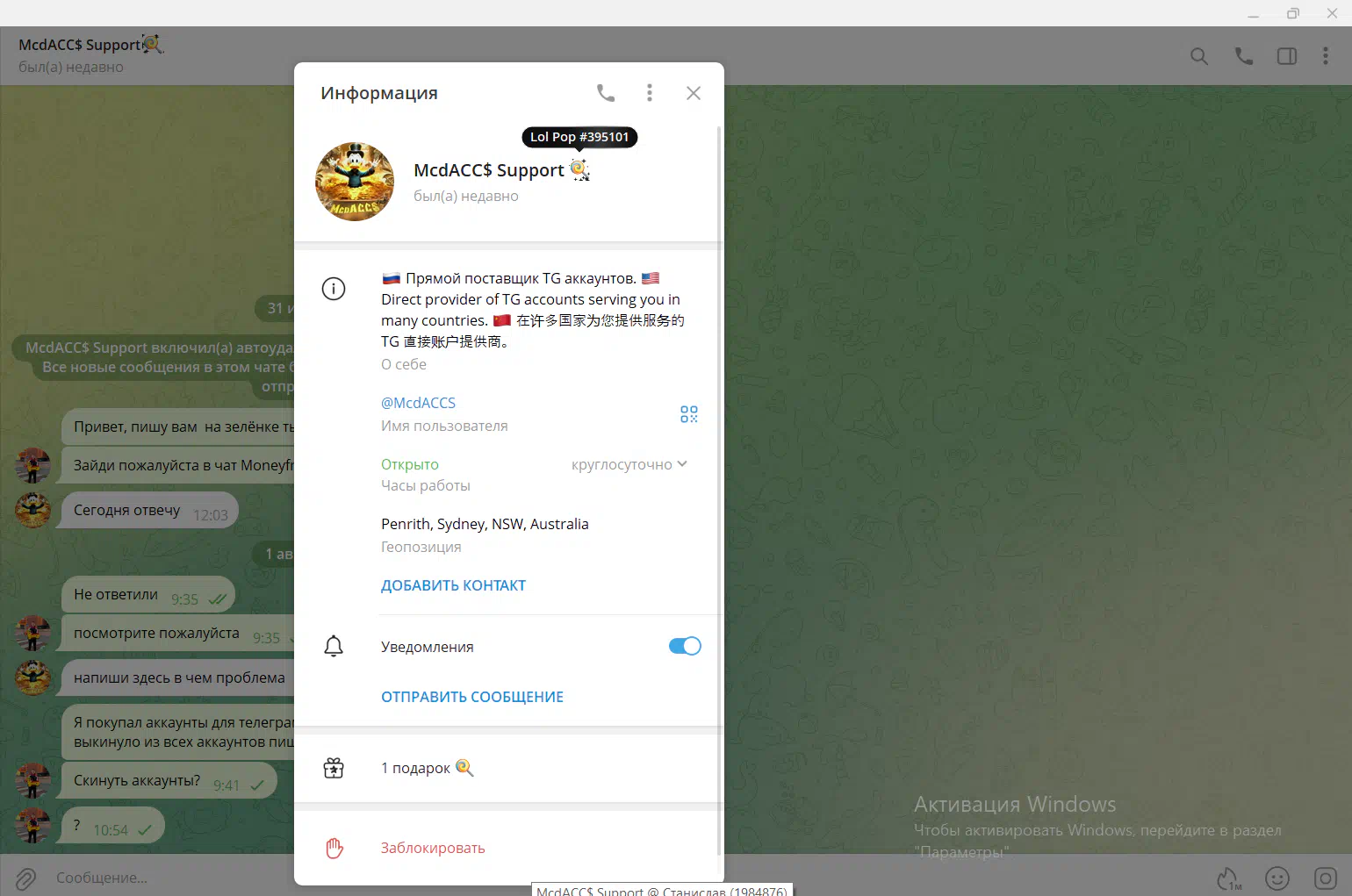The image size is (1352, 896).
Task: Attach a file with the paperclip icon
Action: point(25,878)
